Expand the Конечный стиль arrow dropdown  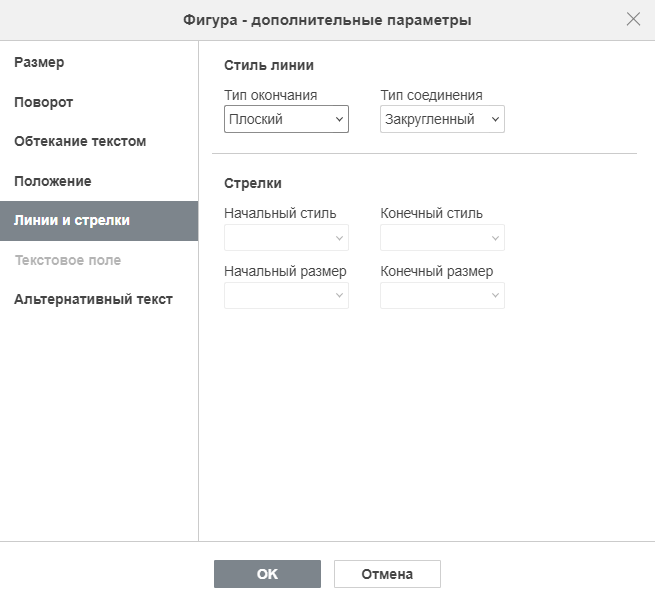click(x=442, y=238)
